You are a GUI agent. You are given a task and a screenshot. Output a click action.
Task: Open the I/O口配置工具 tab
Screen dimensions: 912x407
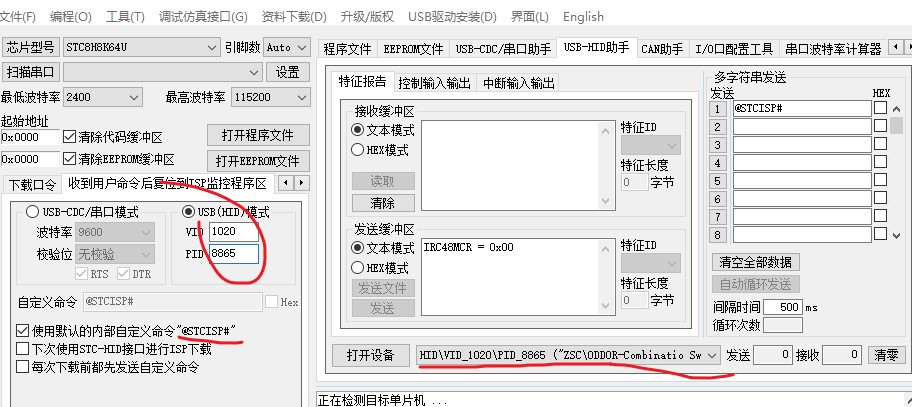click(x=734, y=49)
